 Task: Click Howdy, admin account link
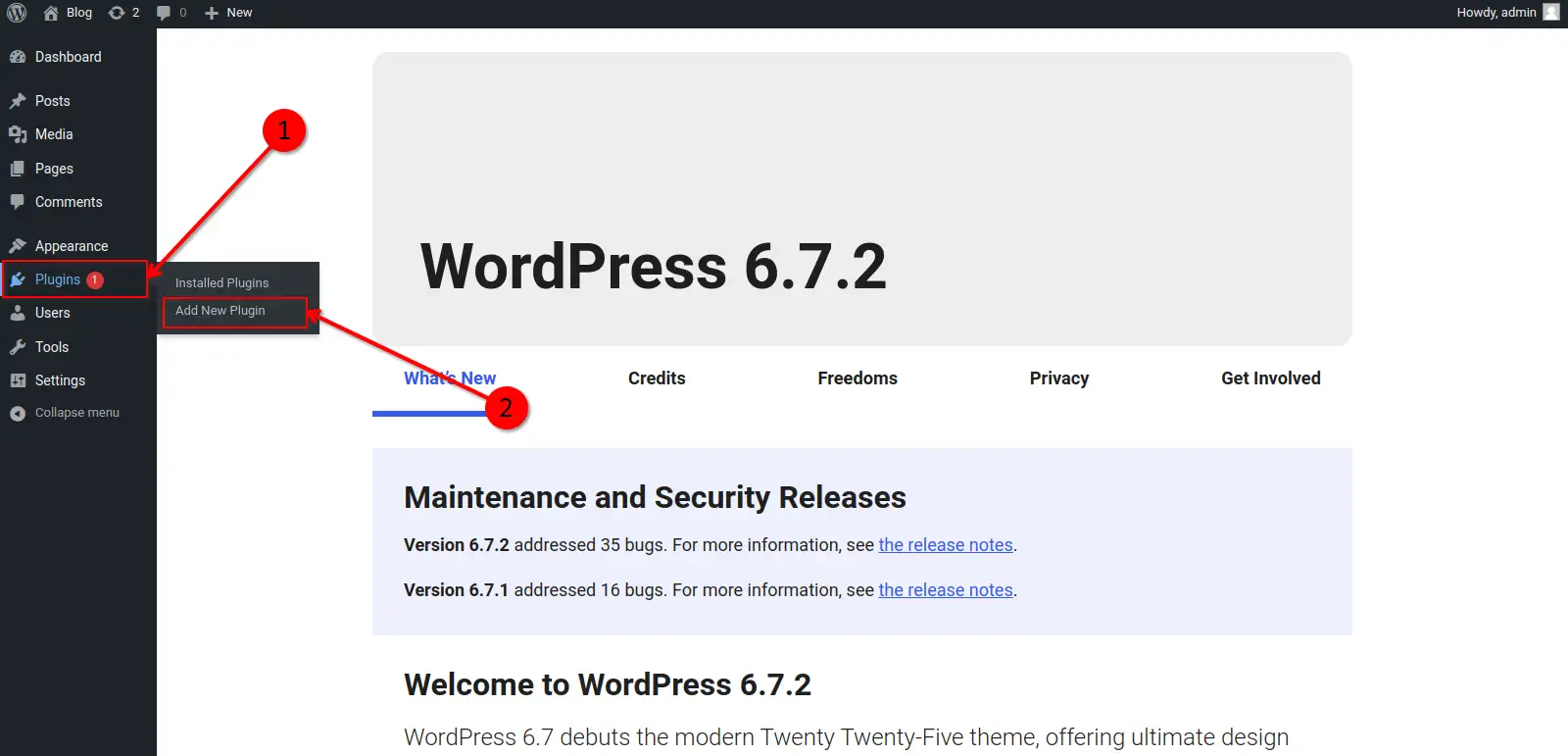click(1495, 13)
